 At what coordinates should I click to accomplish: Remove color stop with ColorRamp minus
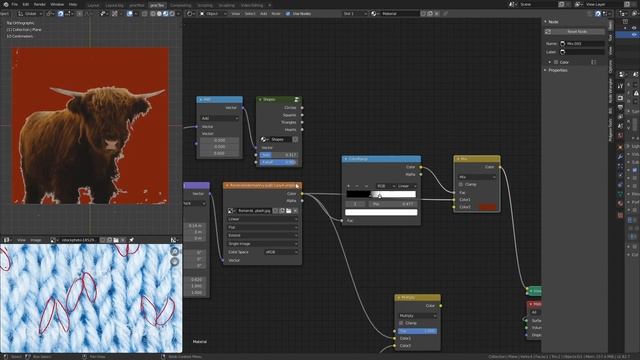coord(357,186)
